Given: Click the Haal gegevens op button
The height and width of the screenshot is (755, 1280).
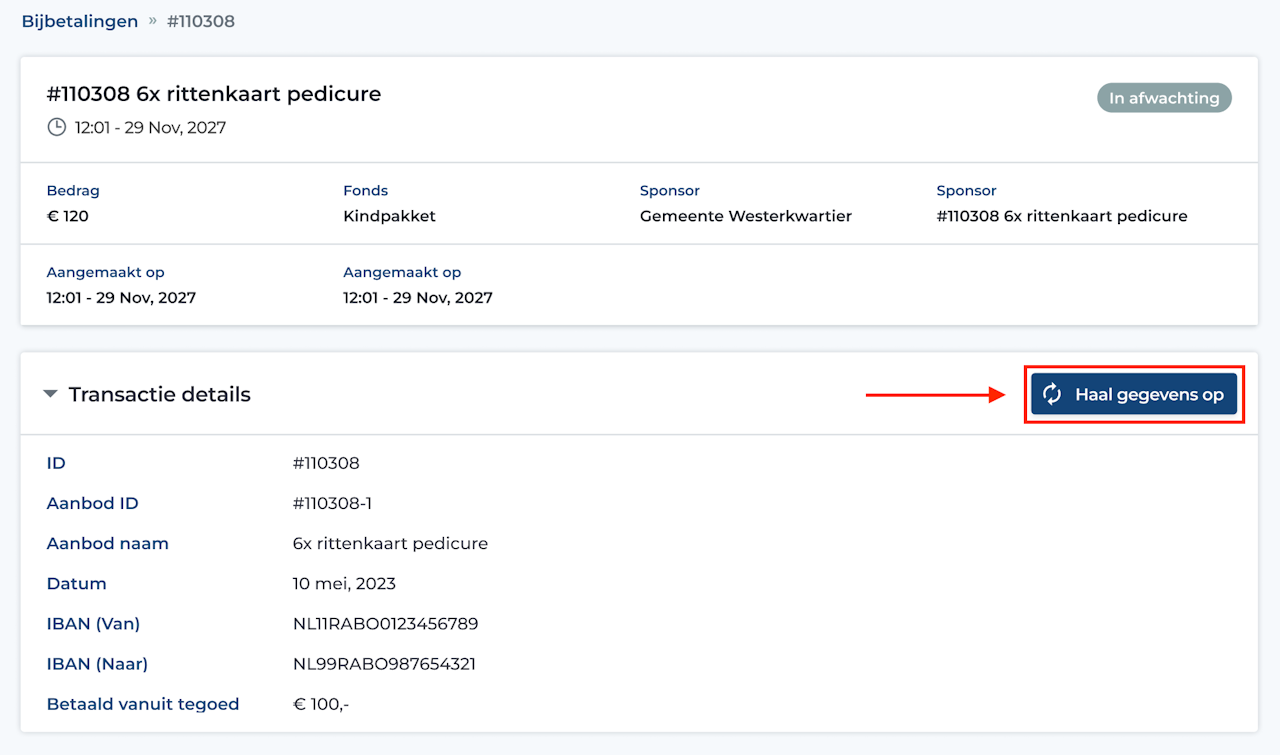Looking at the screenshot, I should [x=1134, y=394].
